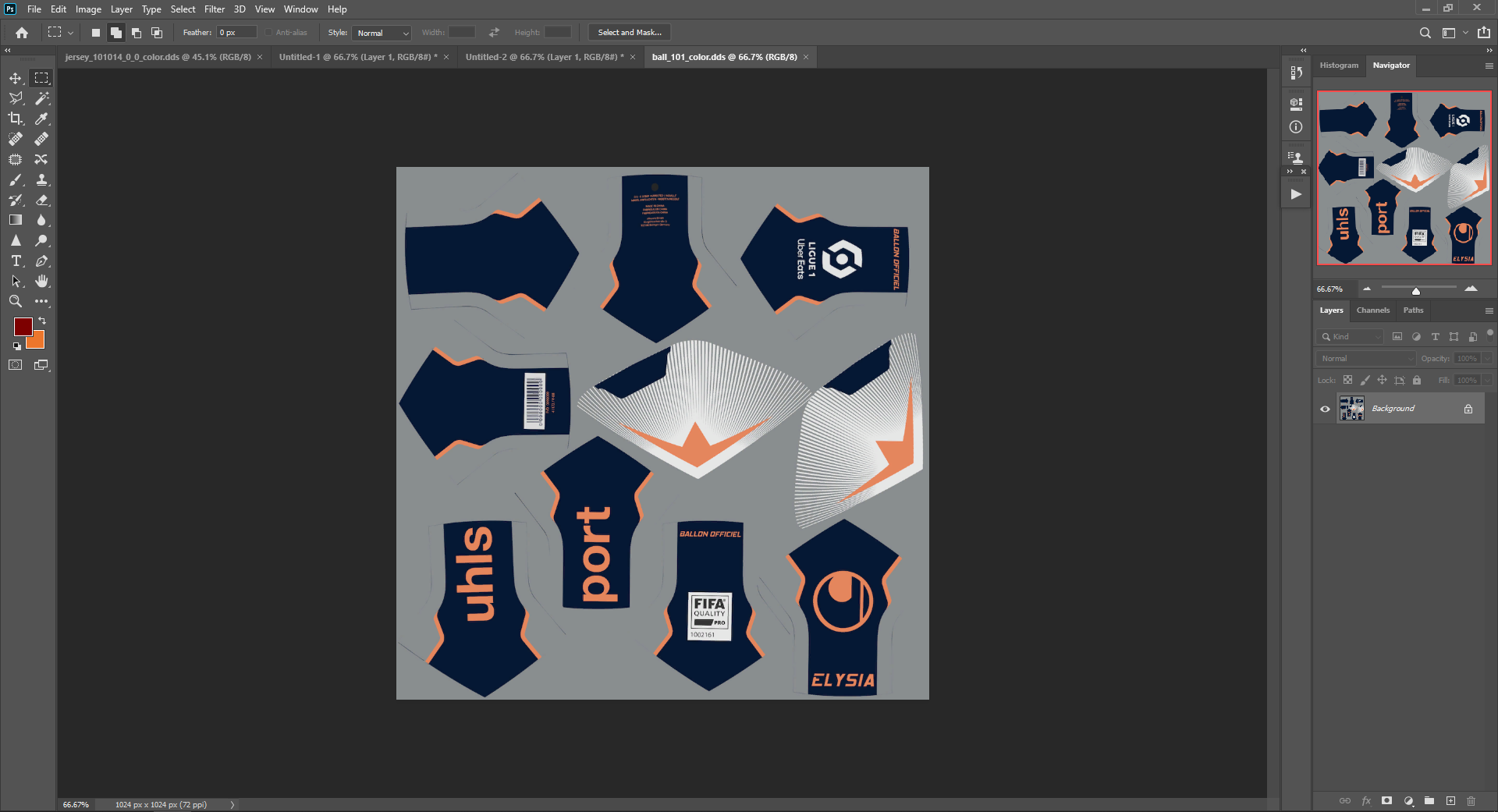
Task: Choose Intersect with selection mode
Action: pos(157,33)
